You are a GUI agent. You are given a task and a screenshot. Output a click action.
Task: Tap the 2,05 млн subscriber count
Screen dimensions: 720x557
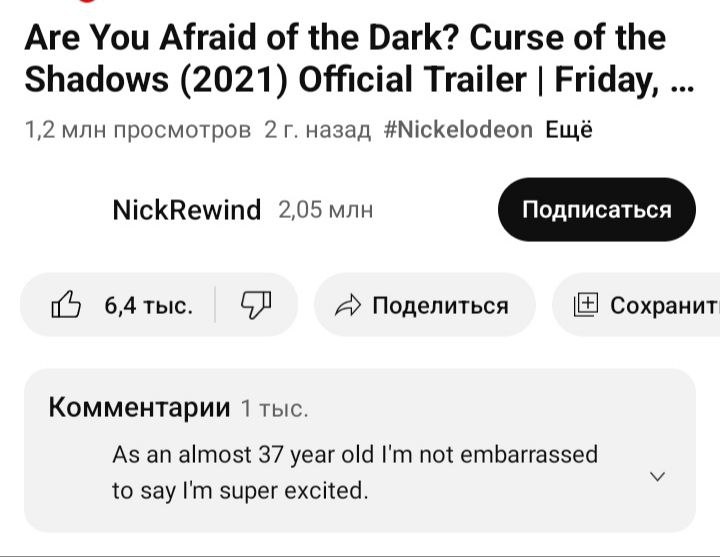[x=325, y=210]
